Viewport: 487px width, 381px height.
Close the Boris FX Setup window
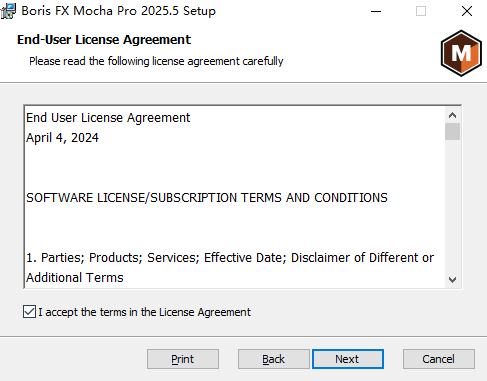(x=467, y=11)
